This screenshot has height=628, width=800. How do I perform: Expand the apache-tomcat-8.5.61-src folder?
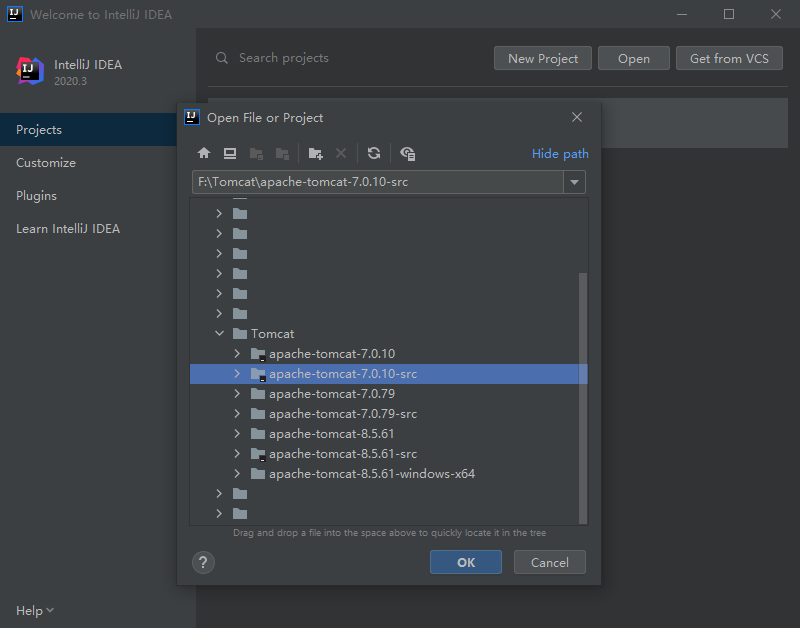tap(237, 454)
